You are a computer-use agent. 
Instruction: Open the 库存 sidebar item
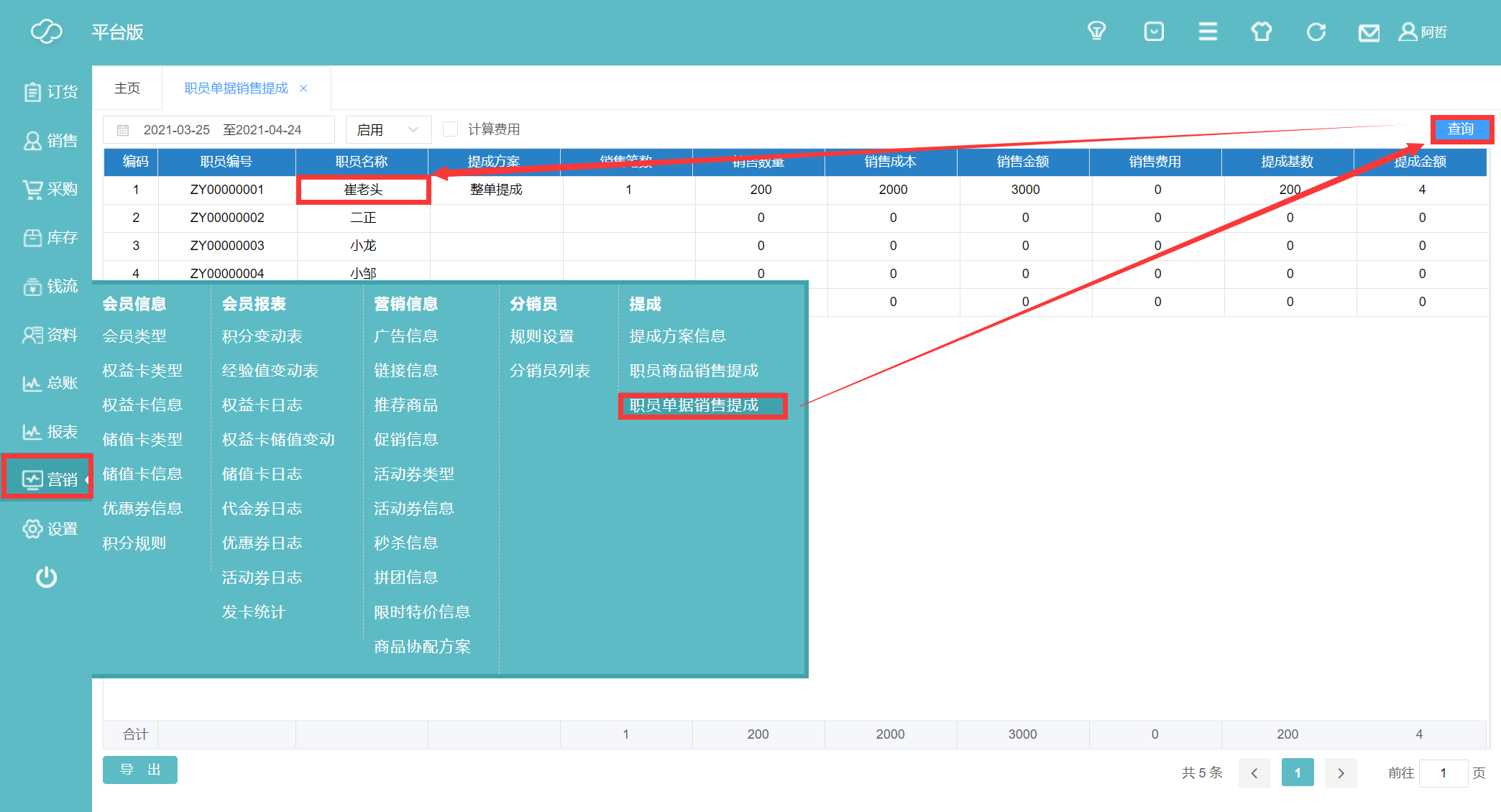(x=49, y=238)
